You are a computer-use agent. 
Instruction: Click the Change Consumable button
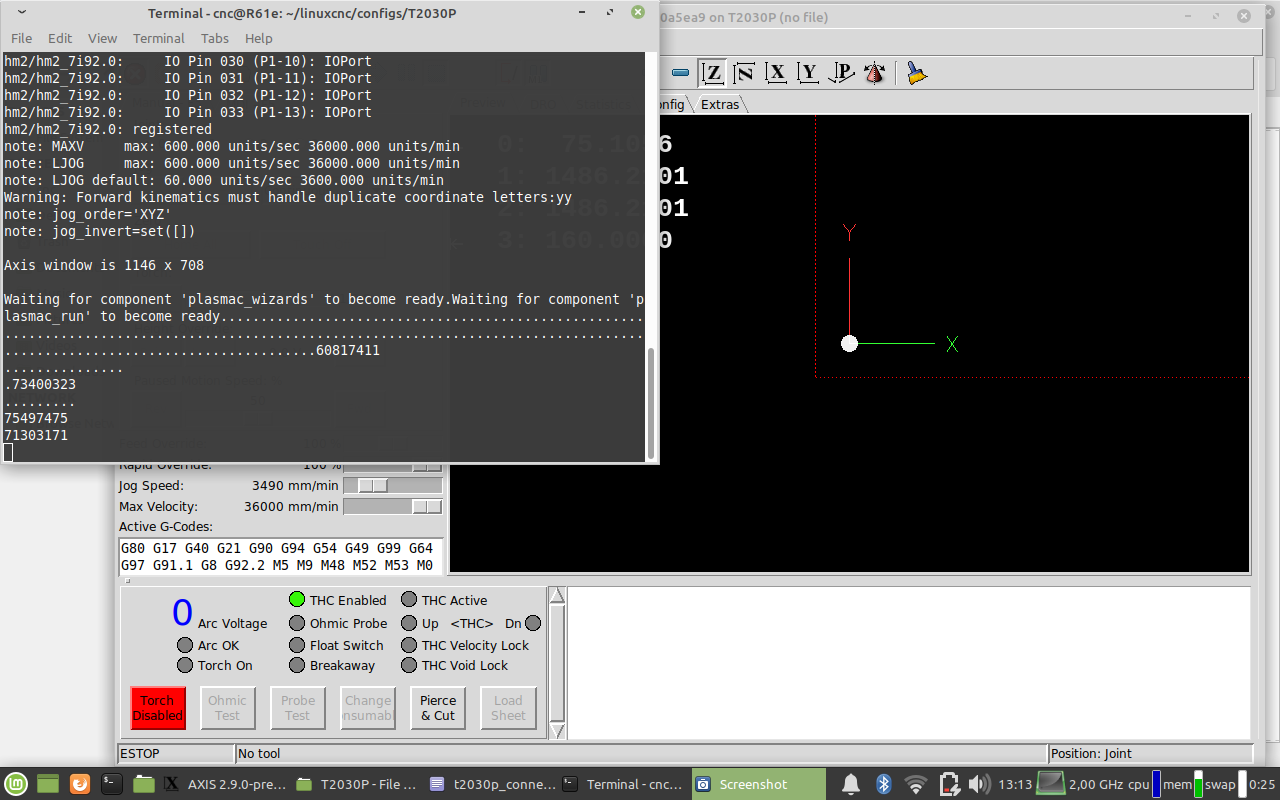pyautogui.click(x=368, y=708)
